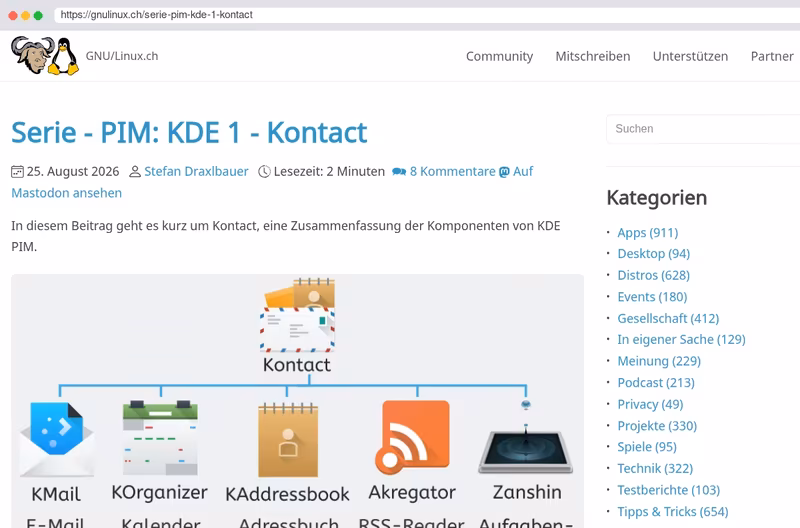Click the KOrganizer calendar icon
Viewport: 800px width, 528px height.
coord(160,438)
